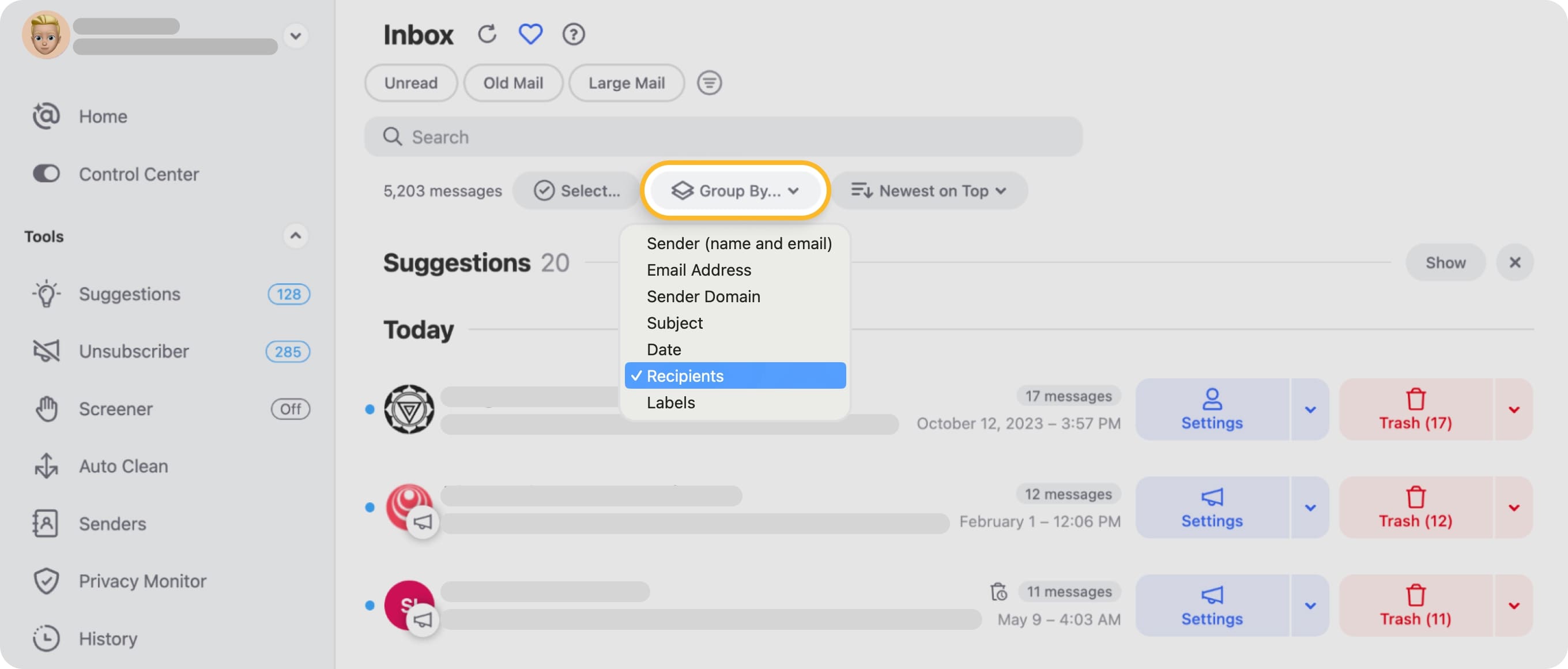Select the Suggestions tool
Viewport: 1568px width, 669px height.
129,294
